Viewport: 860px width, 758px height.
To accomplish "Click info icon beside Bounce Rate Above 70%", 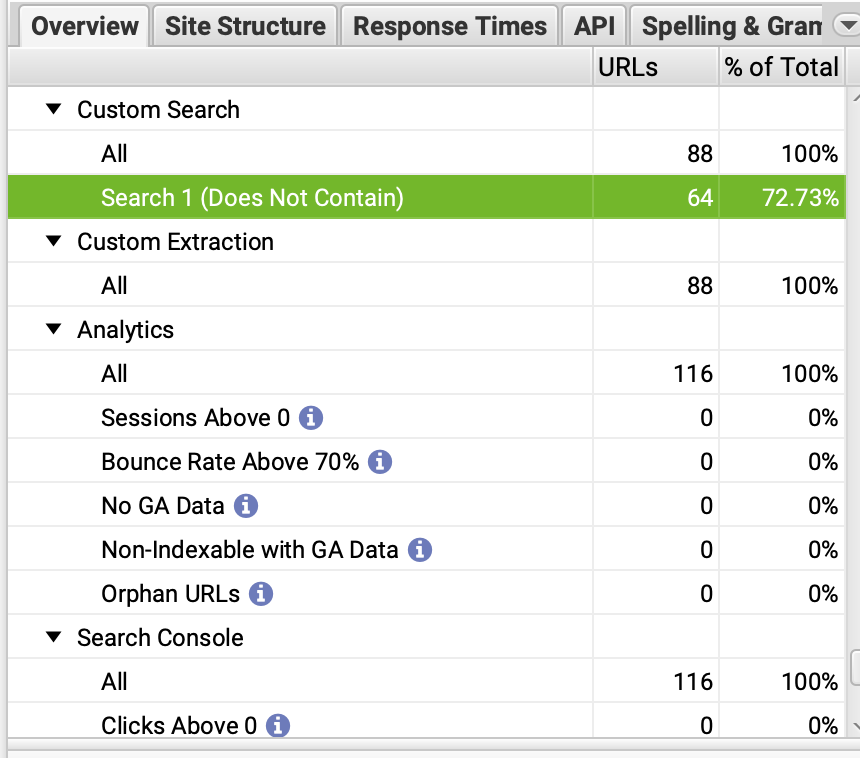I will pyautogui.click(x=380, y=462).
